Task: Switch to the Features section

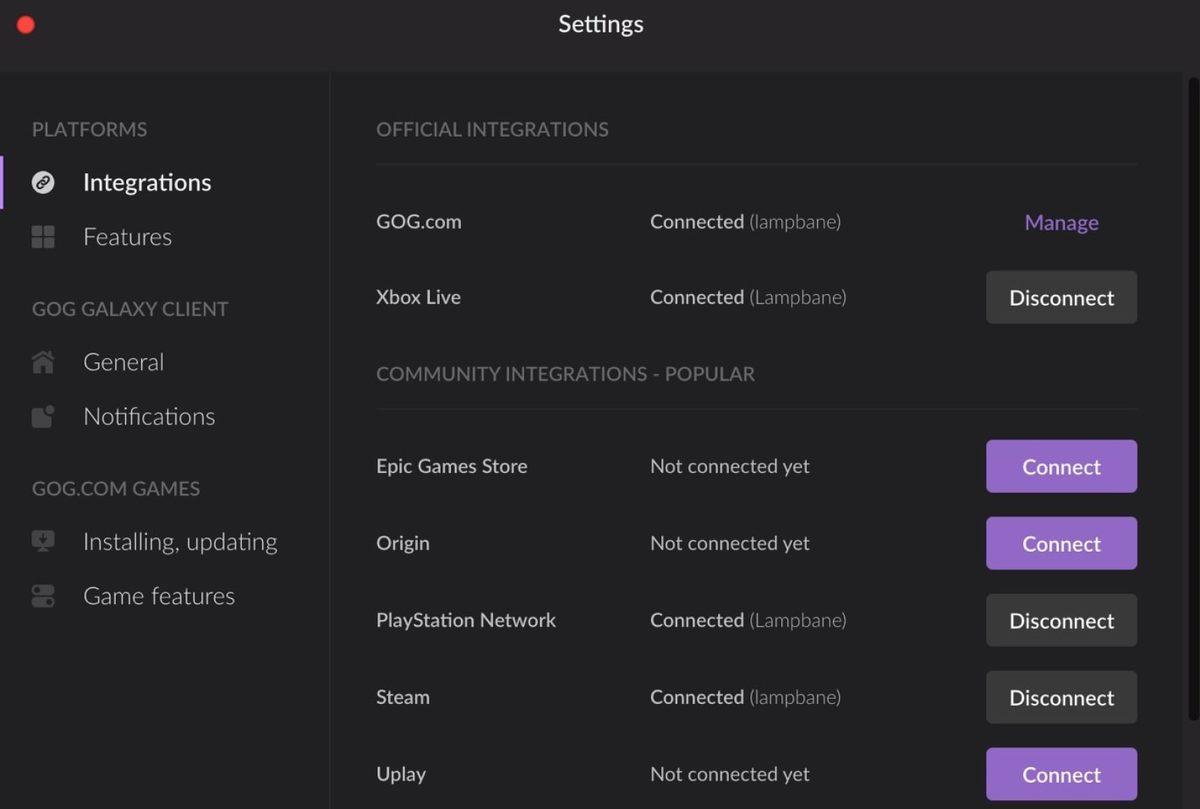Action: point(127,237)
